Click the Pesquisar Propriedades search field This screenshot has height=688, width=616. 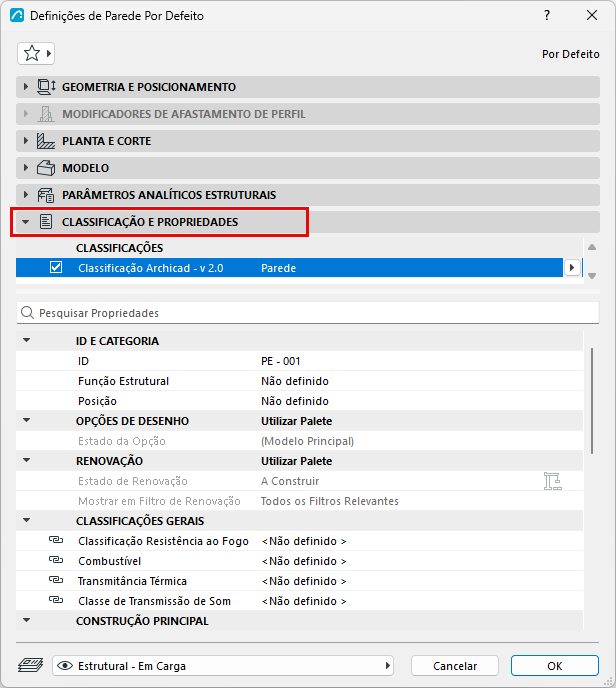[308, 313]
